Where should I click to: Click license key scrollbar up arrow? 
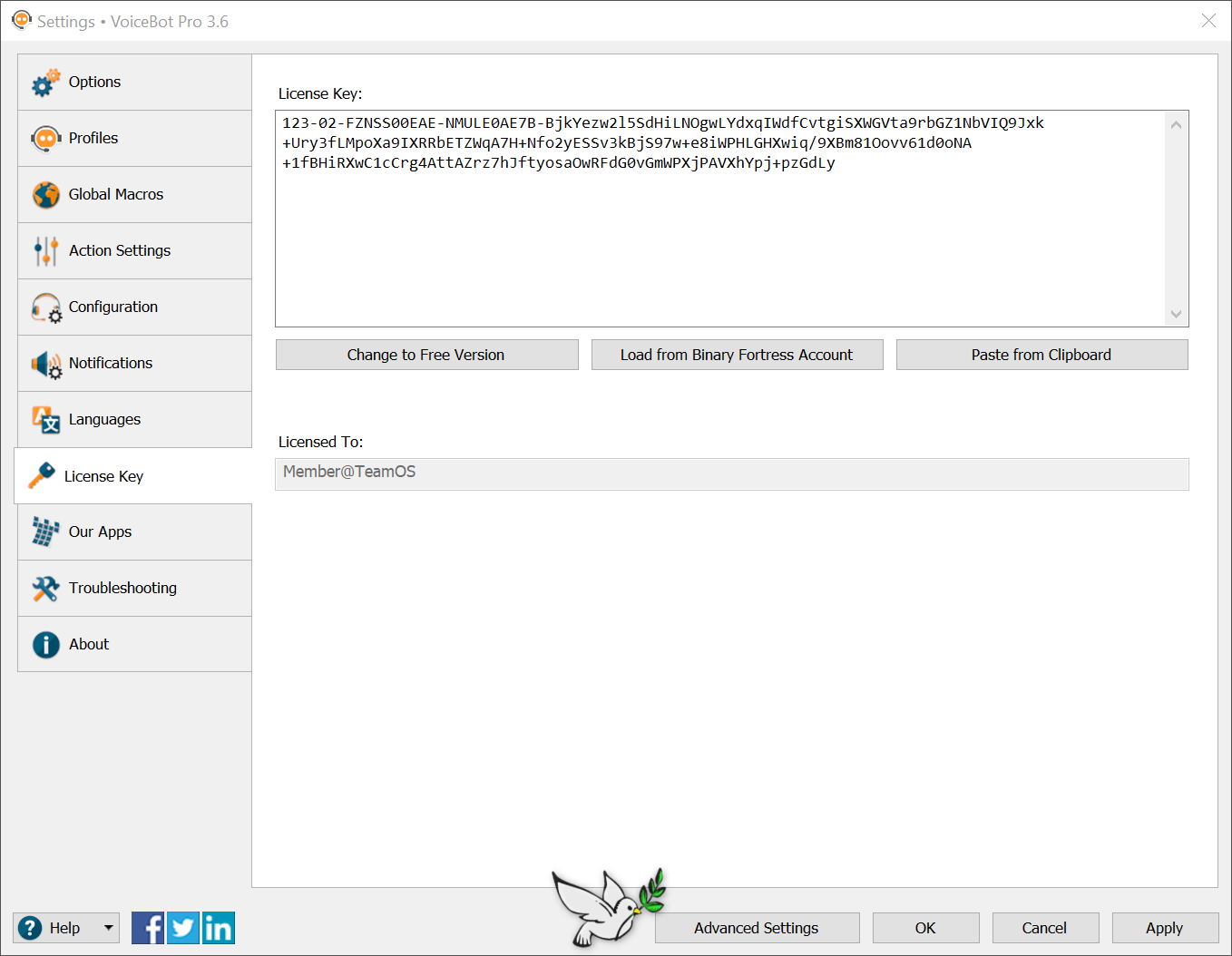point(1176,124)
